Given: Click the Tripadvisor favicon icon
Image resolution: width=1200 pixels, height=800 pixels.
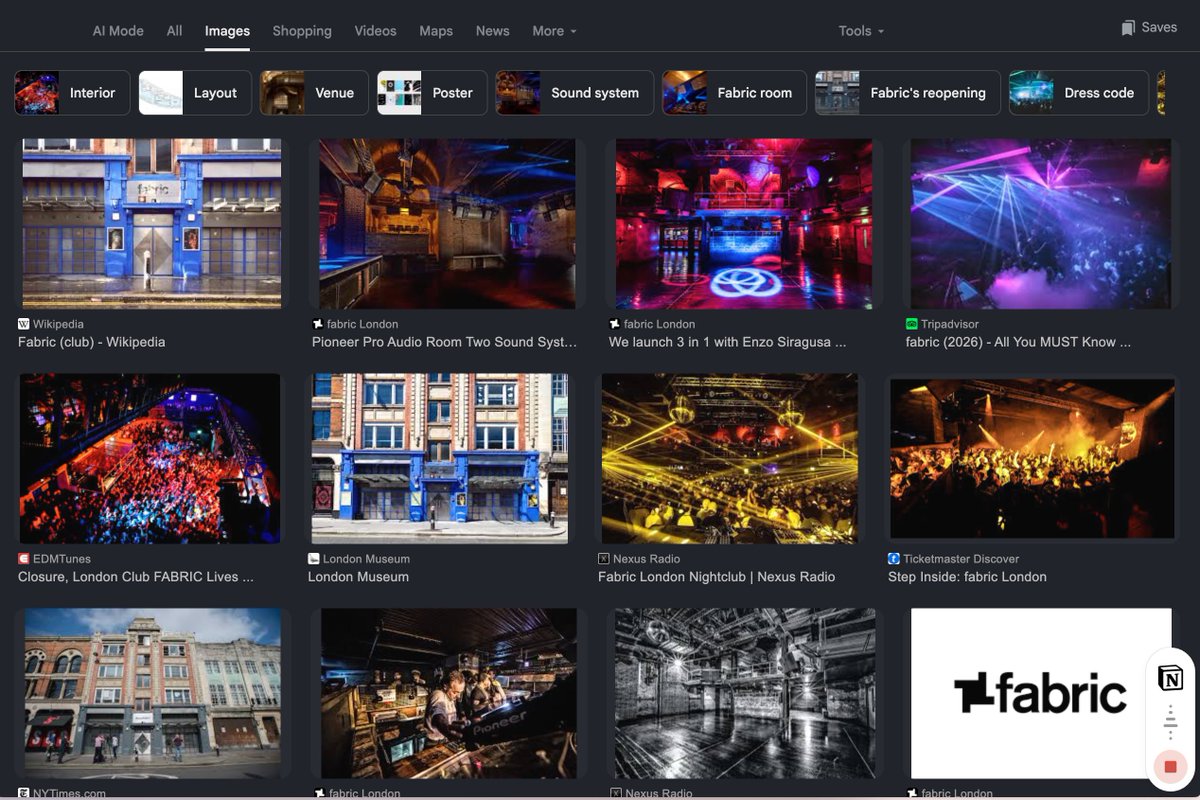Looking at the screenshot, I should point(912,324).
